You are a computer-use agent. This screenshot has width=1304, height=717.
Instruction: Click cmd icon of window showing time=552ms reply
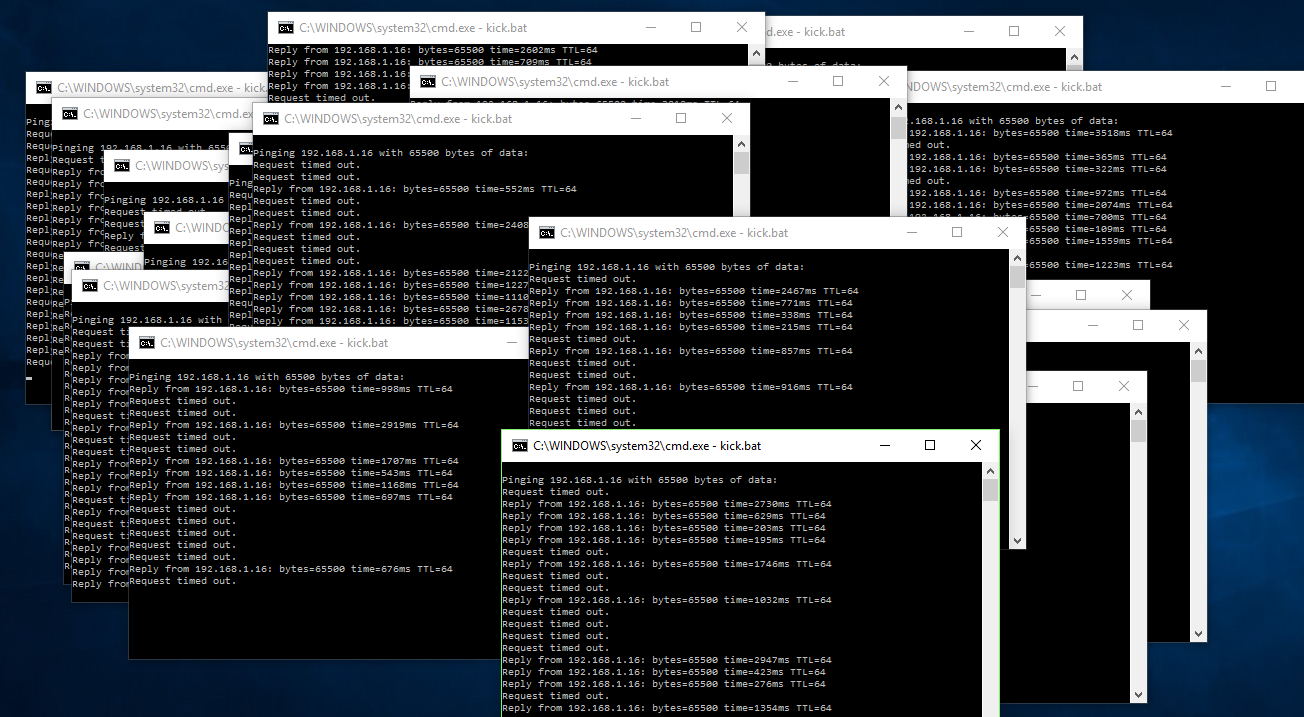pos(271,118)
